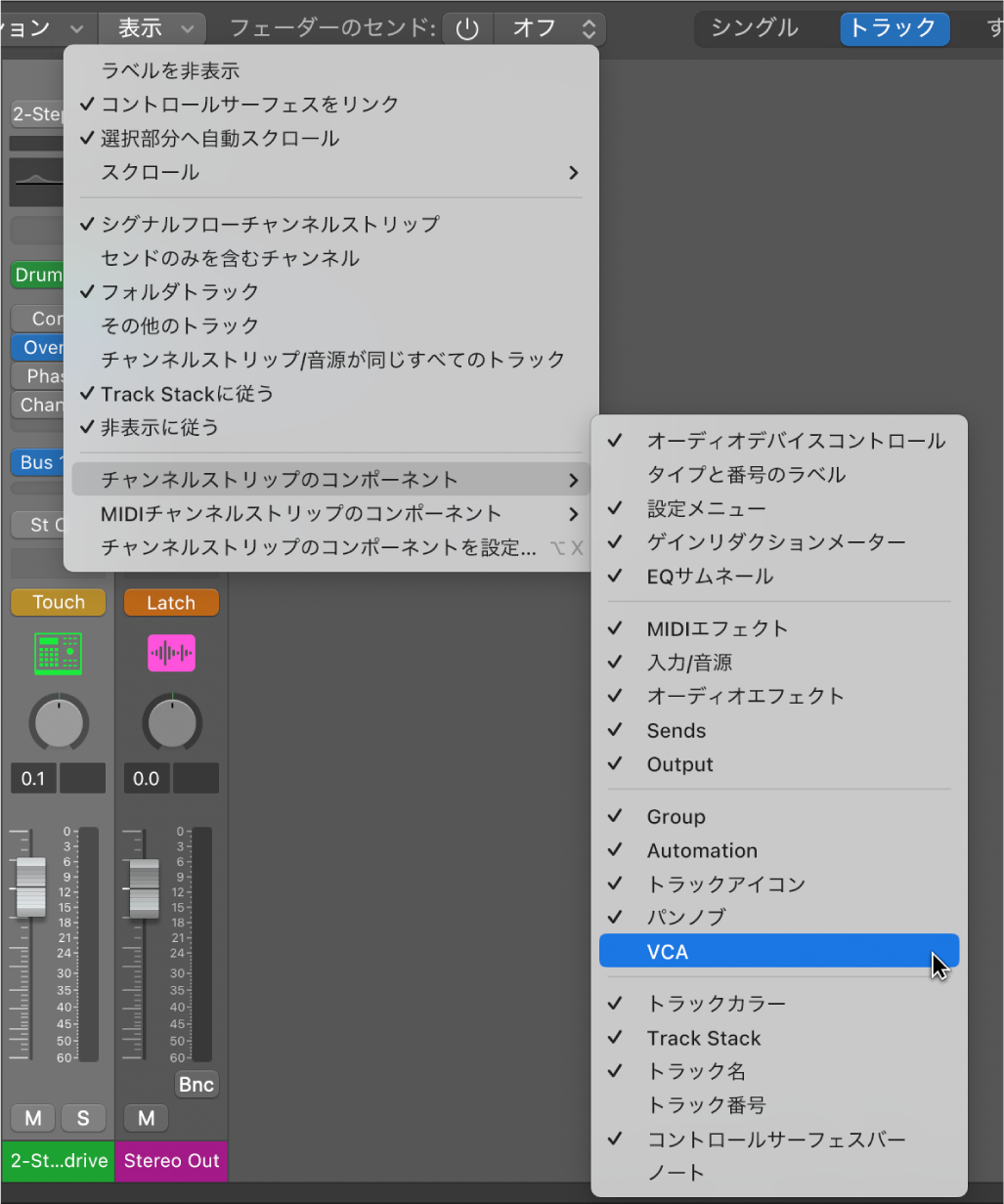The height and width of the screenshot is (1204, 1004).
Task: Click the Bnc bounce icon on Stereo Out
Action: (x=196, y=1084)
